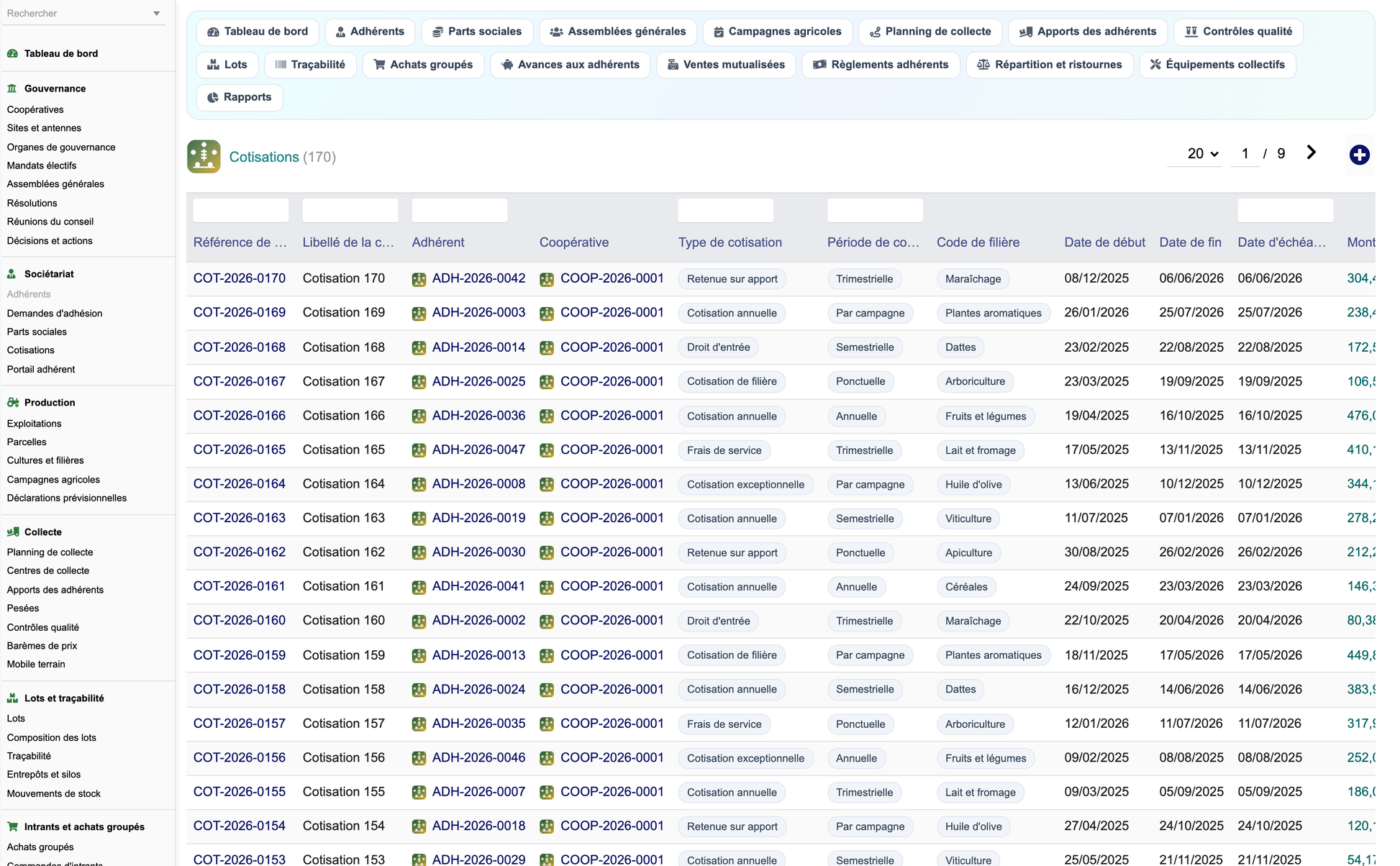Click the Céréales filière tag
Image resolution: width=1400 pixels, height=866 pixels.
click(966, 587)
